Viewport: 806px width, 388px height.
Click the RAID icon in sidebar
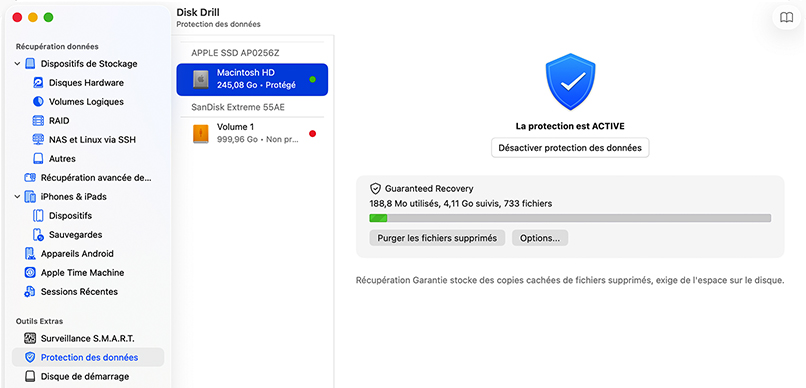tap(38, 121)
